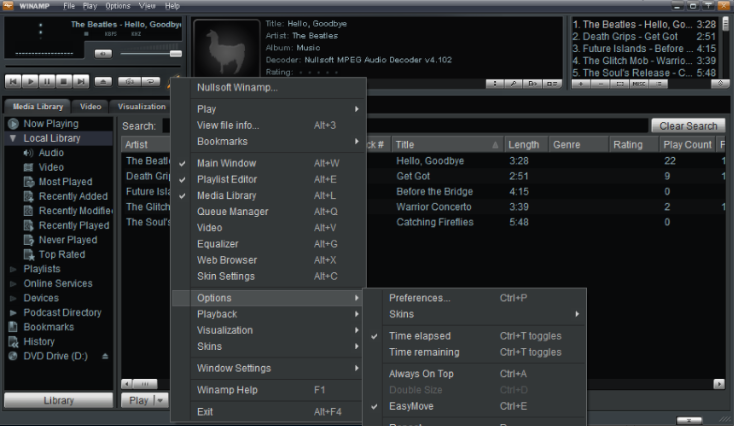
Task: Eject the DVD Drive (D:)
Action: tap(105, 356)
